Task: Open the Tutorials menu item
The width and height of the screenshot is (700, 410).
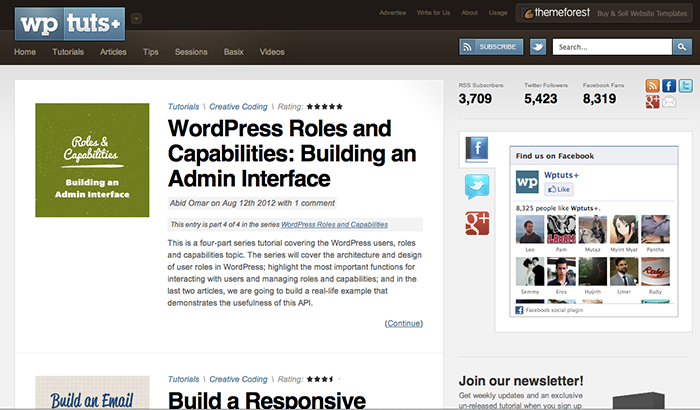Action: (68, 51)
